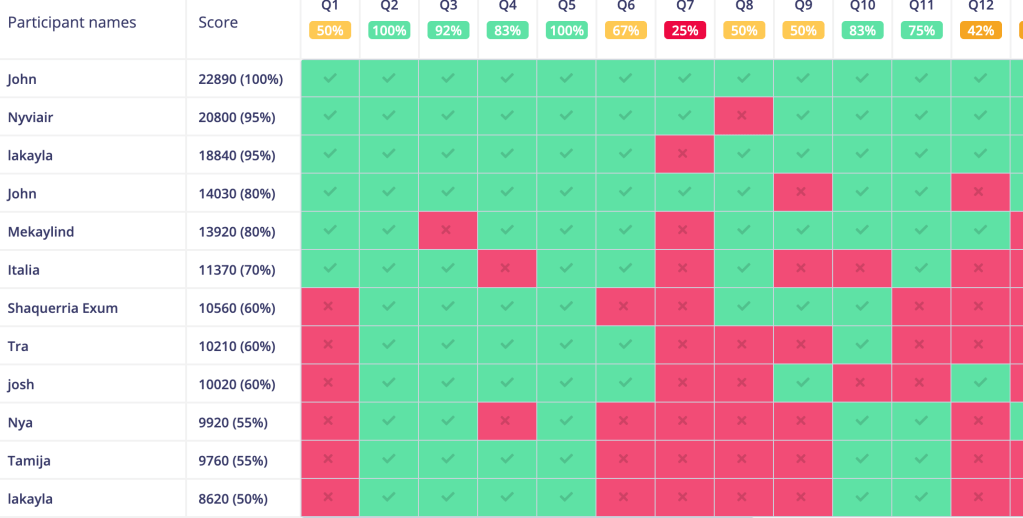Select Tamija's checkmark under Q11

click(921, 460)
